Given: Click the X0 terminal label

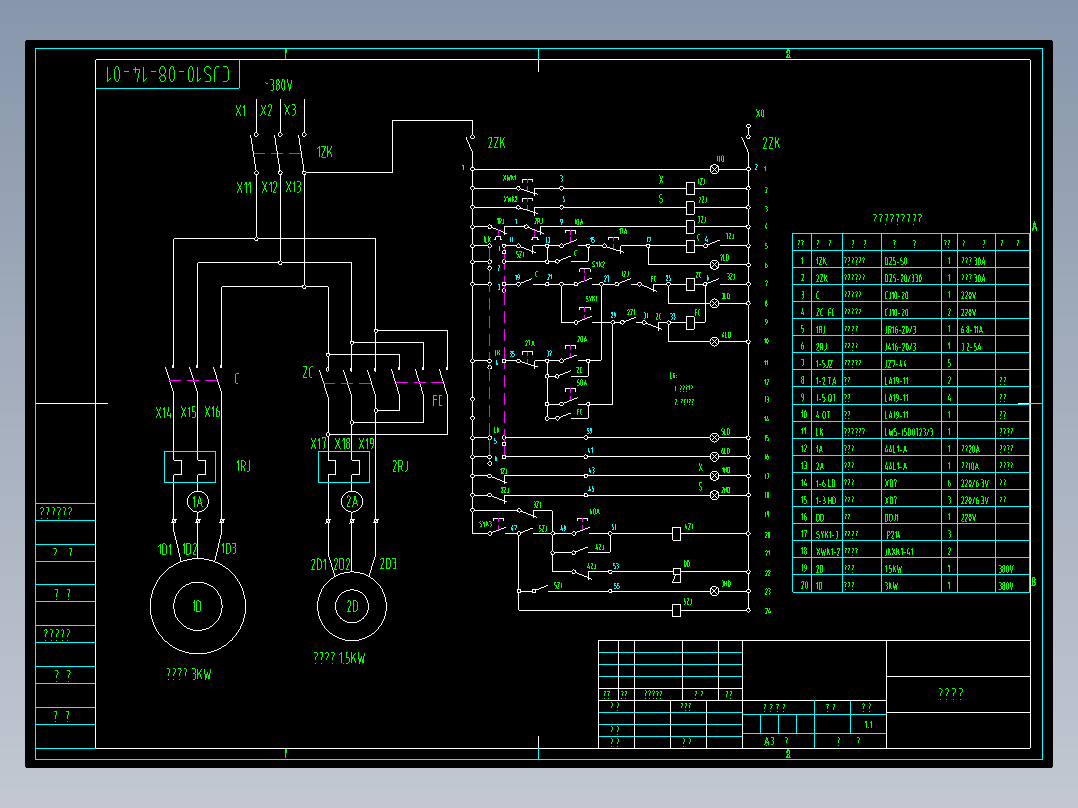Looking at the screenshot, I should coord(760,113).
